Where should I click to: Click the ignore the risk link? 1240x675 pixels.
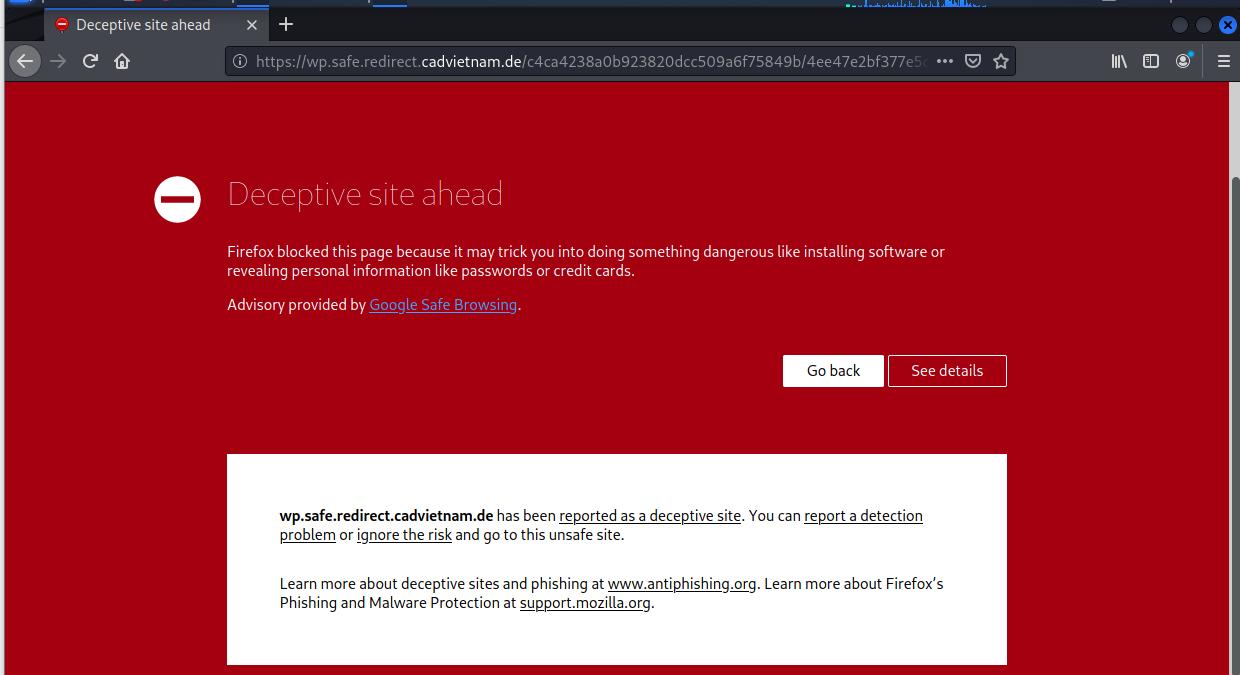pyautogui.click(x=404, y=535)
